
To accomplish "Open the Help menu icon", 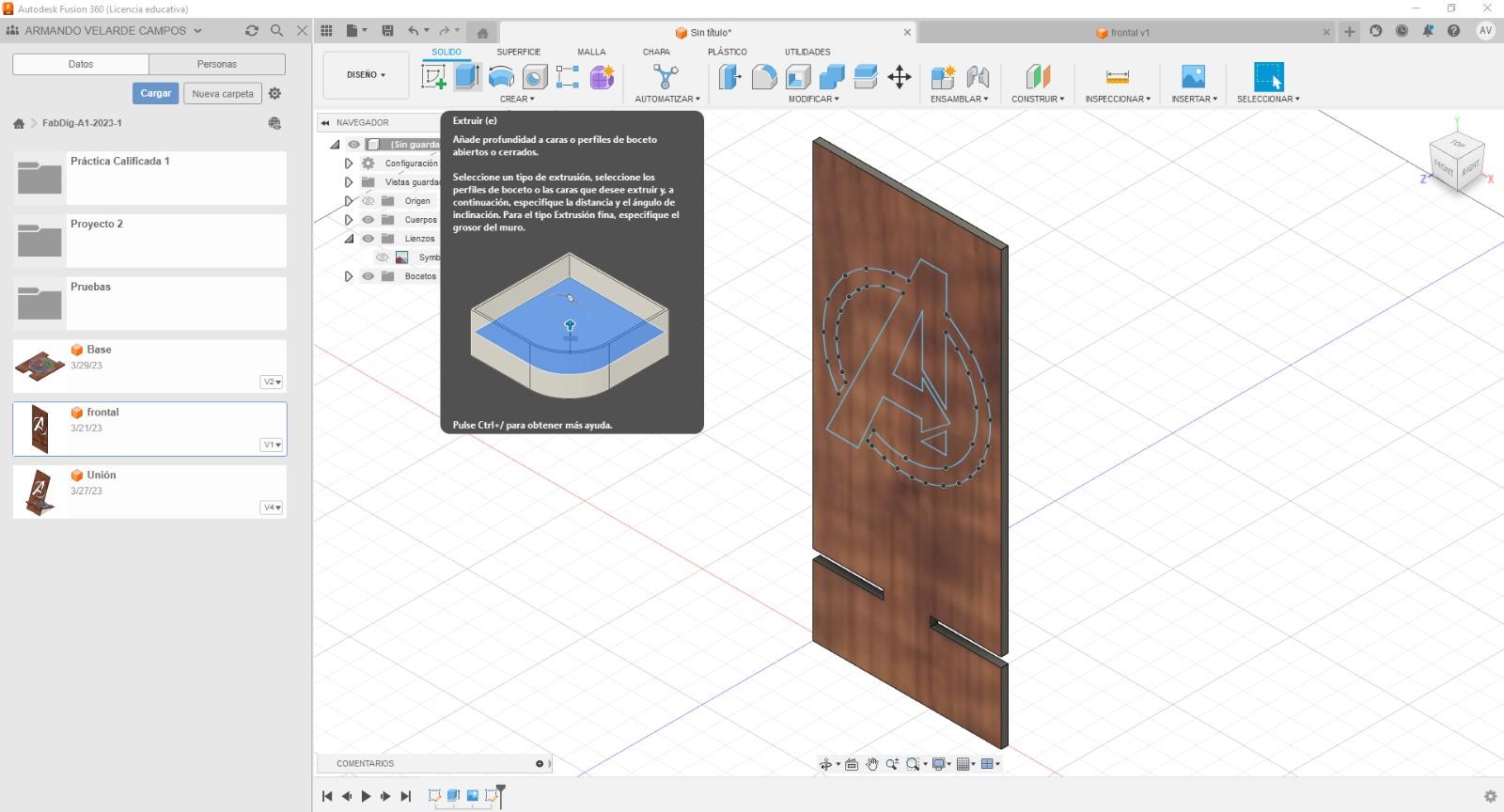I will coord(1453,31).
